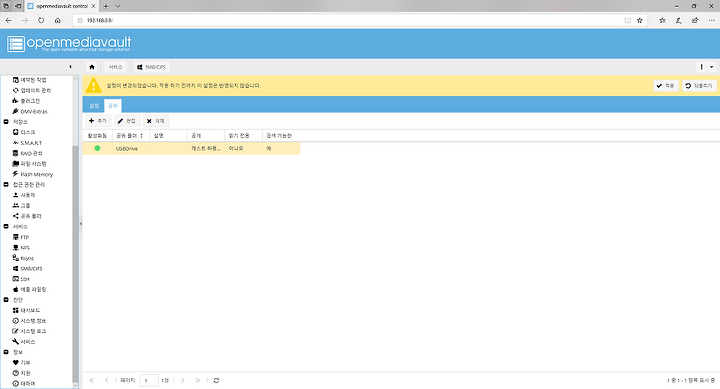
Task: Open RAID Management (RAID 관리) in sidebar
Action: [28, 153]
